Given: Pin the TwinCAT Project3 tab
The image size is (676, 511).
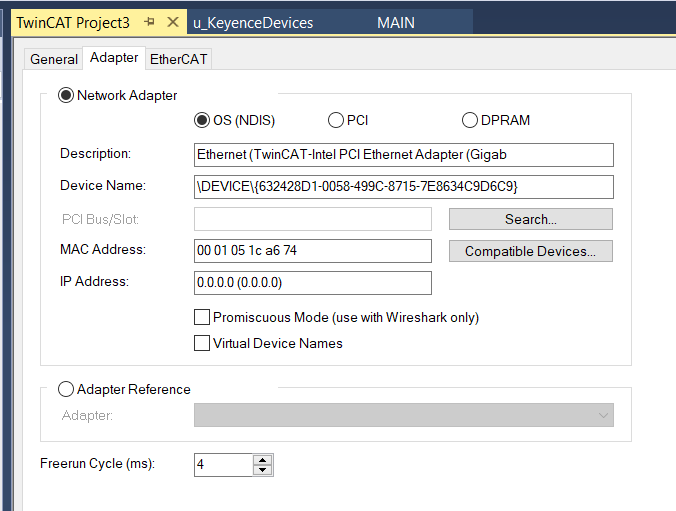Looking at the screenshot, I should (x=150, y=22).
